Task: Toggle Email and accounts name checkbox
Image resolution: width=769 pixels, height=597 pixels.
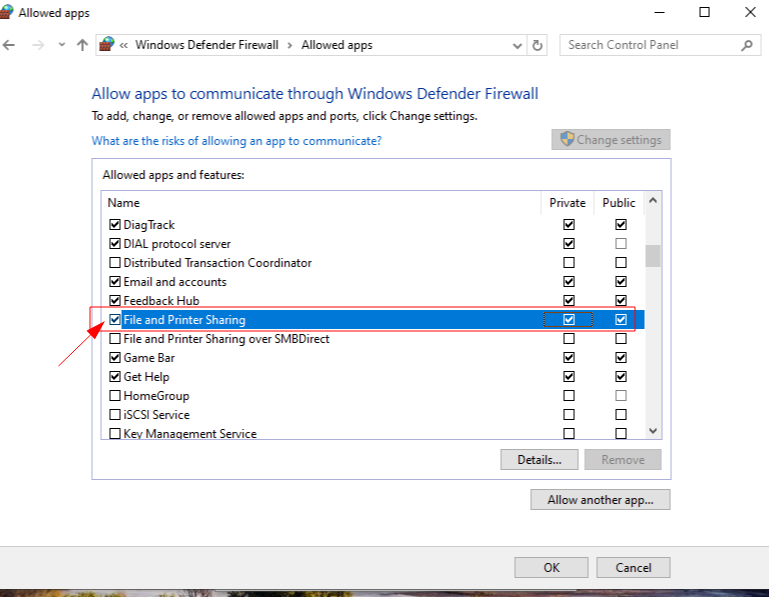Action: coord(115,282)
